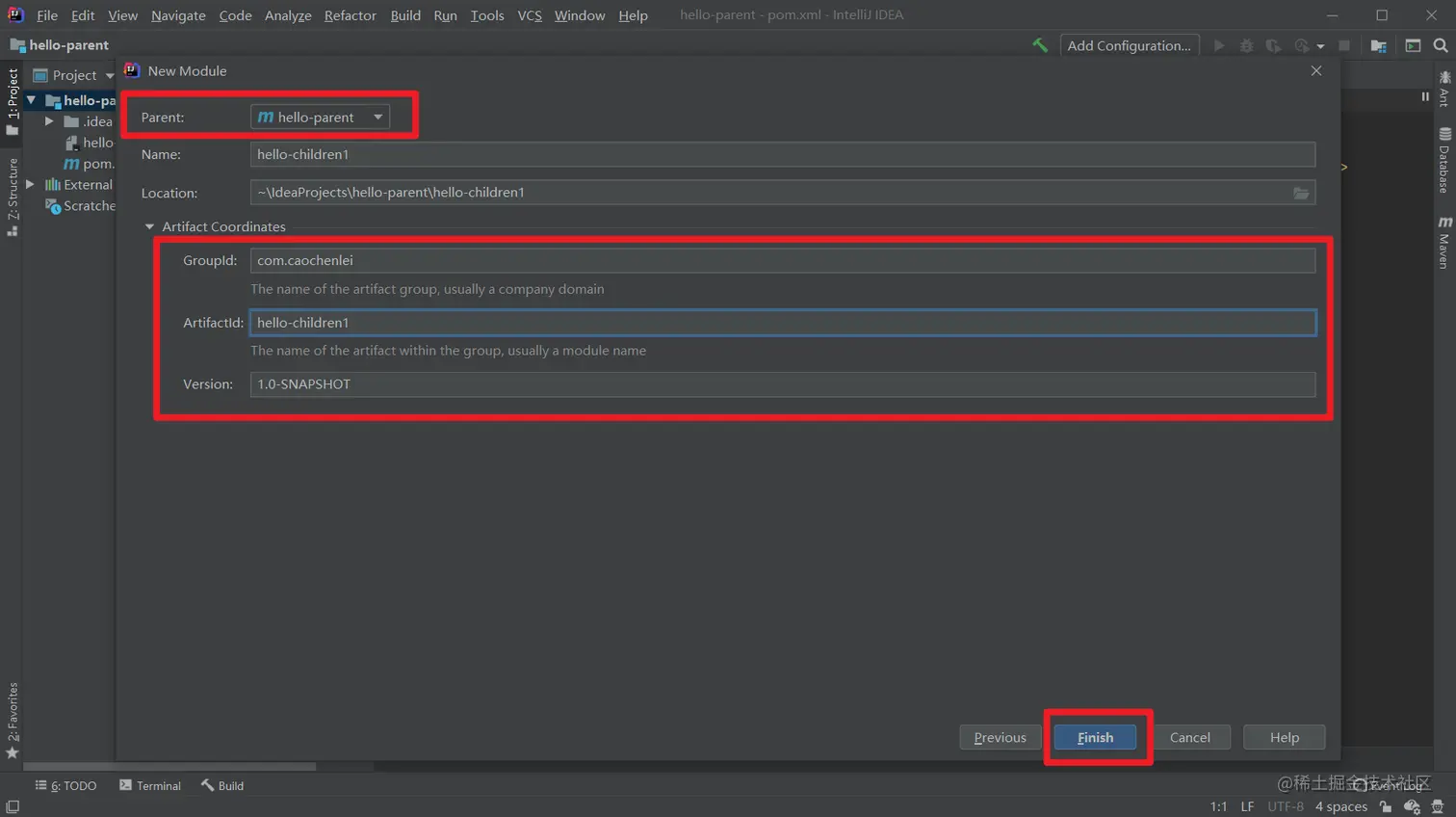Collapse the hello-parent root tree node

[32, 100]
